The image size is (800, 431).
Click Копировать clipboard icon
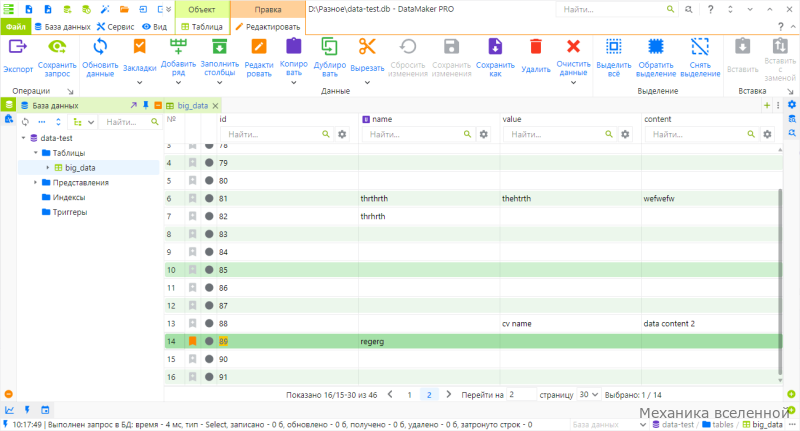click(x=293, y=46)
